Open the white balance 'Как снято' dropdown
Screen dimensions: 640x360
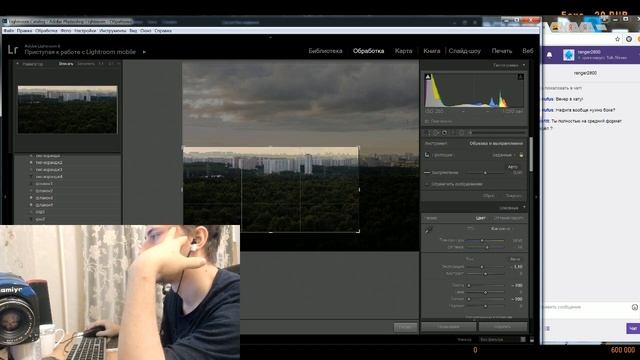[501, 229]
